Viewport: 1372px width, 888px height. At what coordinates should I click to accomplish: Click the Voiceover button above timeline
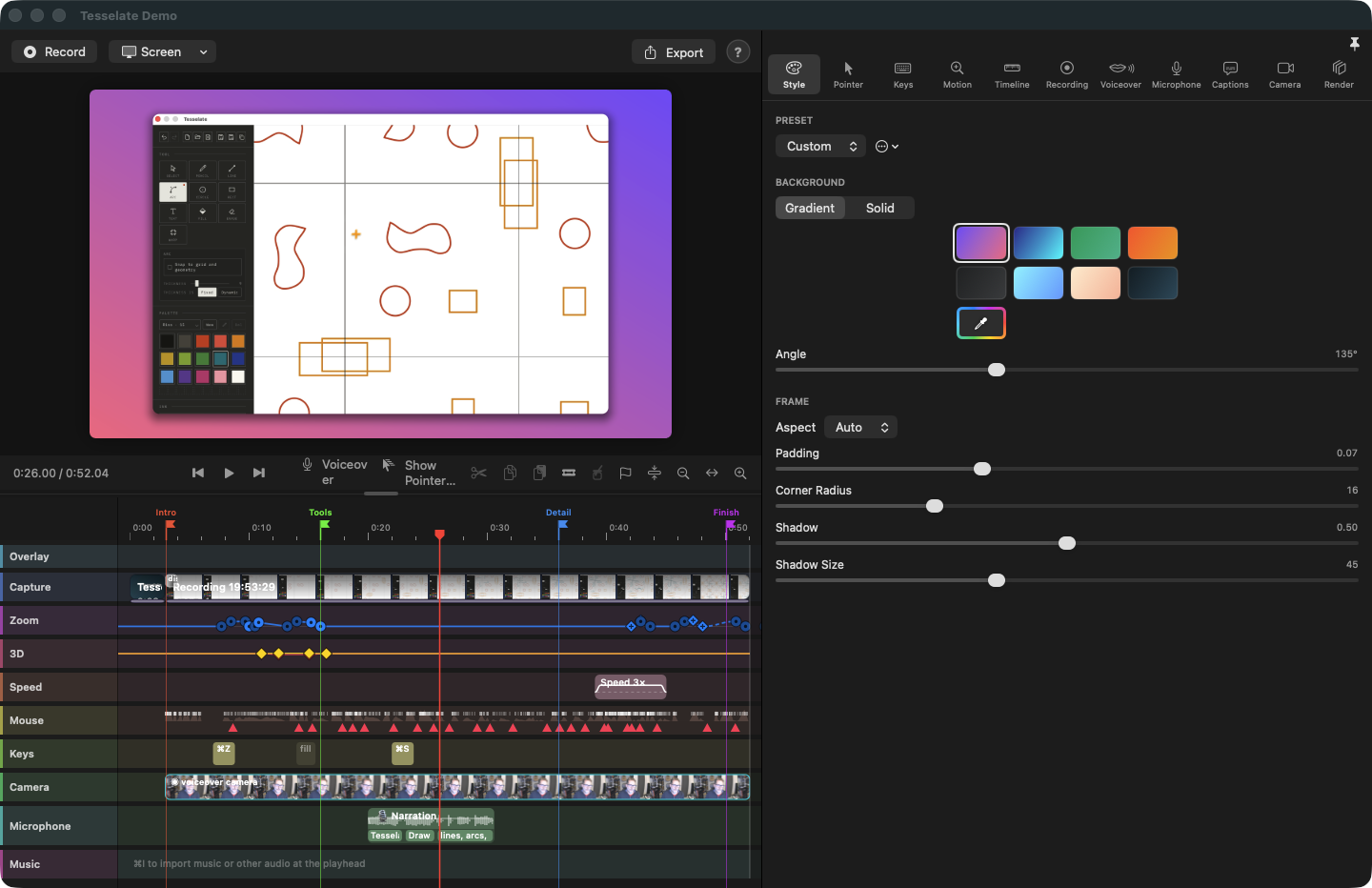[x=335, y=472]
